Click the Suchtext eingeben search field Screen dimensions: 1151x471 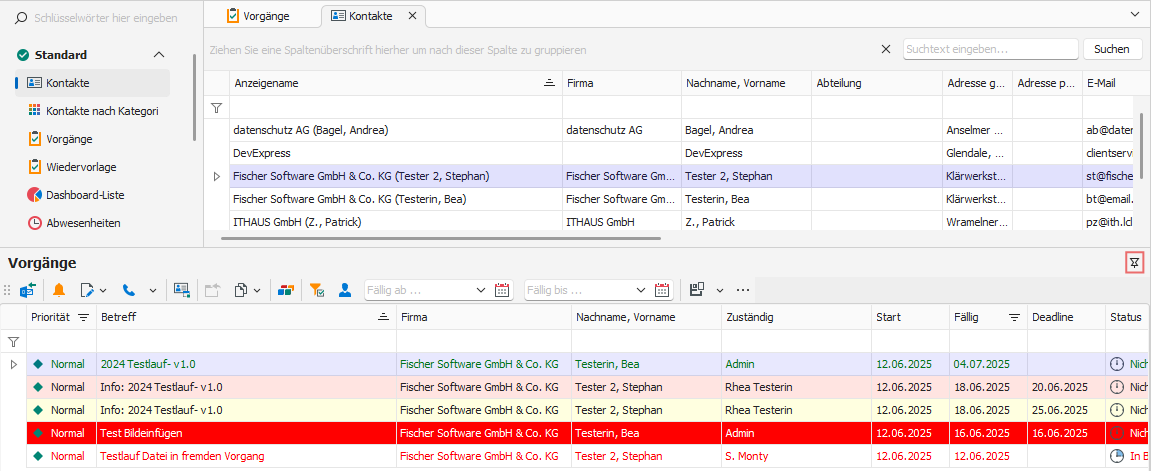990,49
